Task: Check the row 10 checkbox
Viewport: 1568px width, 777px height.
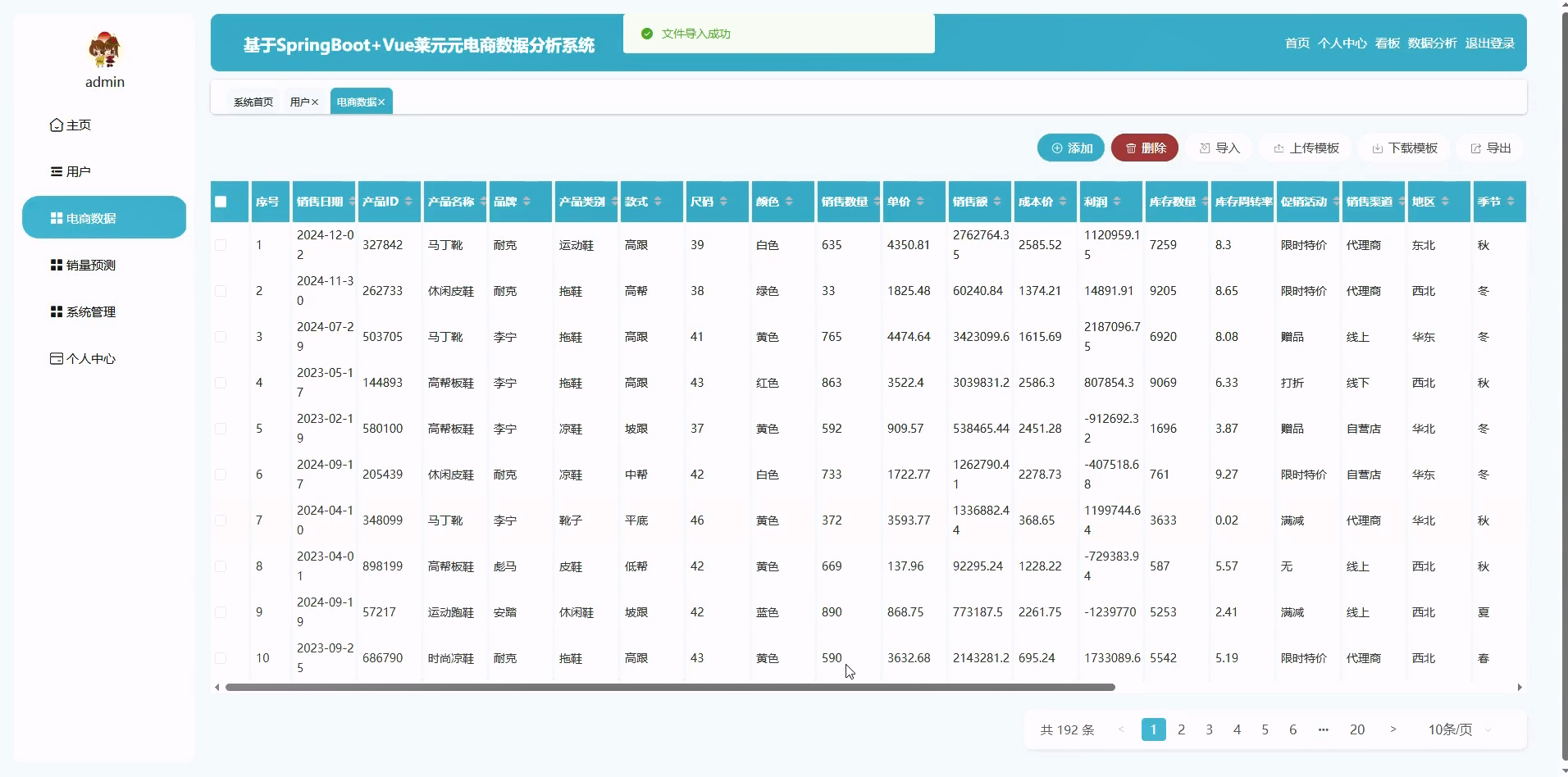Action: [x=221, y=658]
